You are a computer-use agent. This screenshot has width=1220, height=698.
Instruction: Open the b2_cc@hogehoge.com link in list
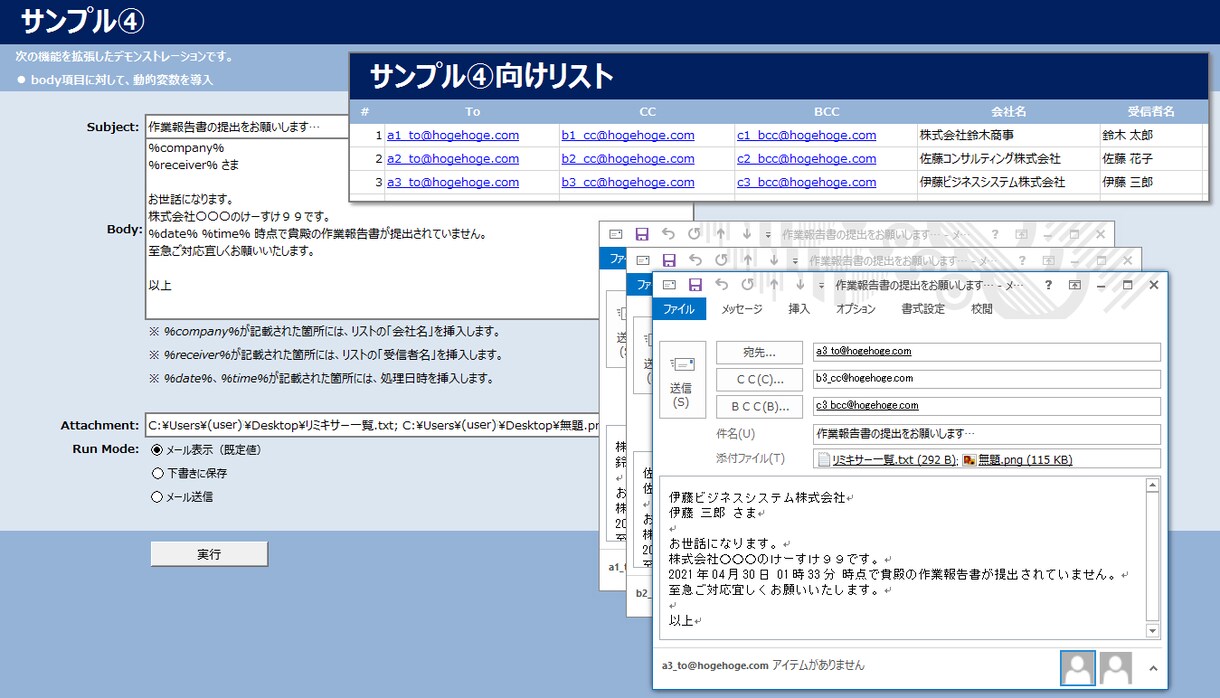(x=628, y=158)
